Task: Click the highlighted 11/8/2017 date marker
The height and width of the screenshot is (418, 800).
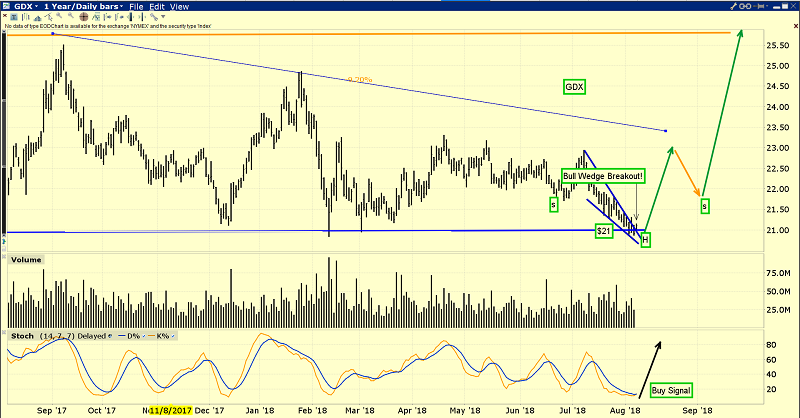Action: point(171,410)
